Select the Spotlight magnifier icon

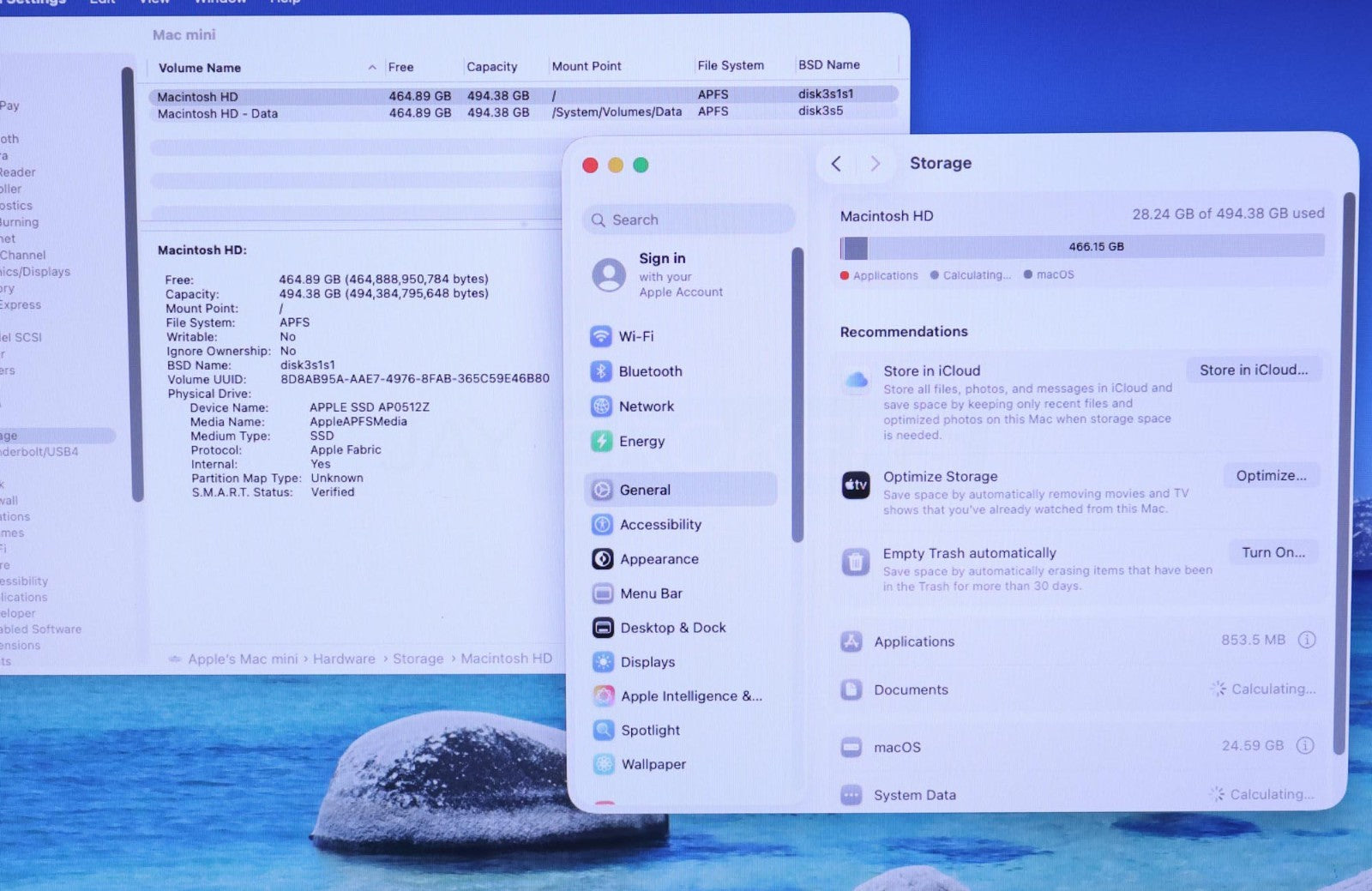click(x=604, y=731)
